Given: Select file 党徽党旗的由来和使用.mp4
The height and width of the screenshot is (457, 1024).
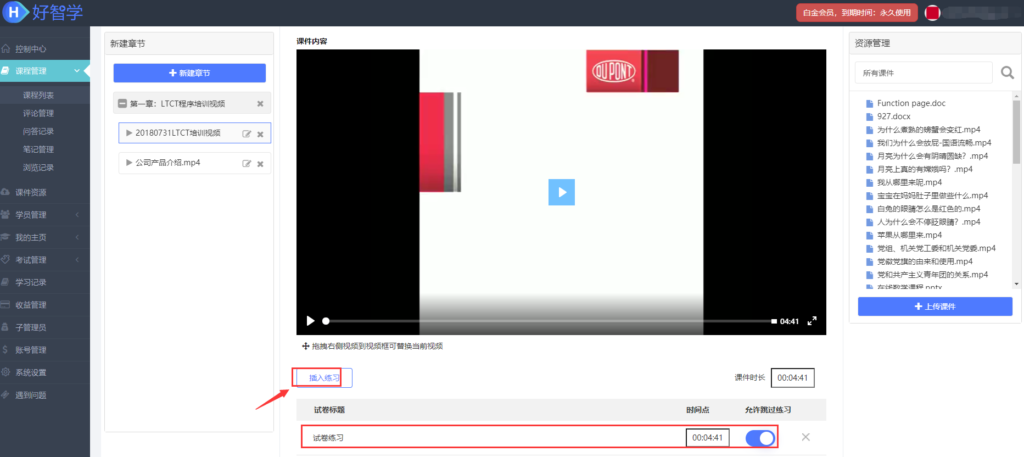Looking at the screenshot, I should (925, 261).
